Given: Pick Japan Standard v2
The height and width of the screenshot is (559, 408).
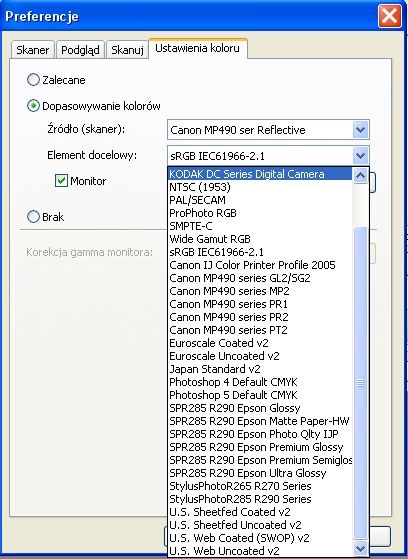Looking at the screenshot, I should pyautogui.click(x=260, y=369).
